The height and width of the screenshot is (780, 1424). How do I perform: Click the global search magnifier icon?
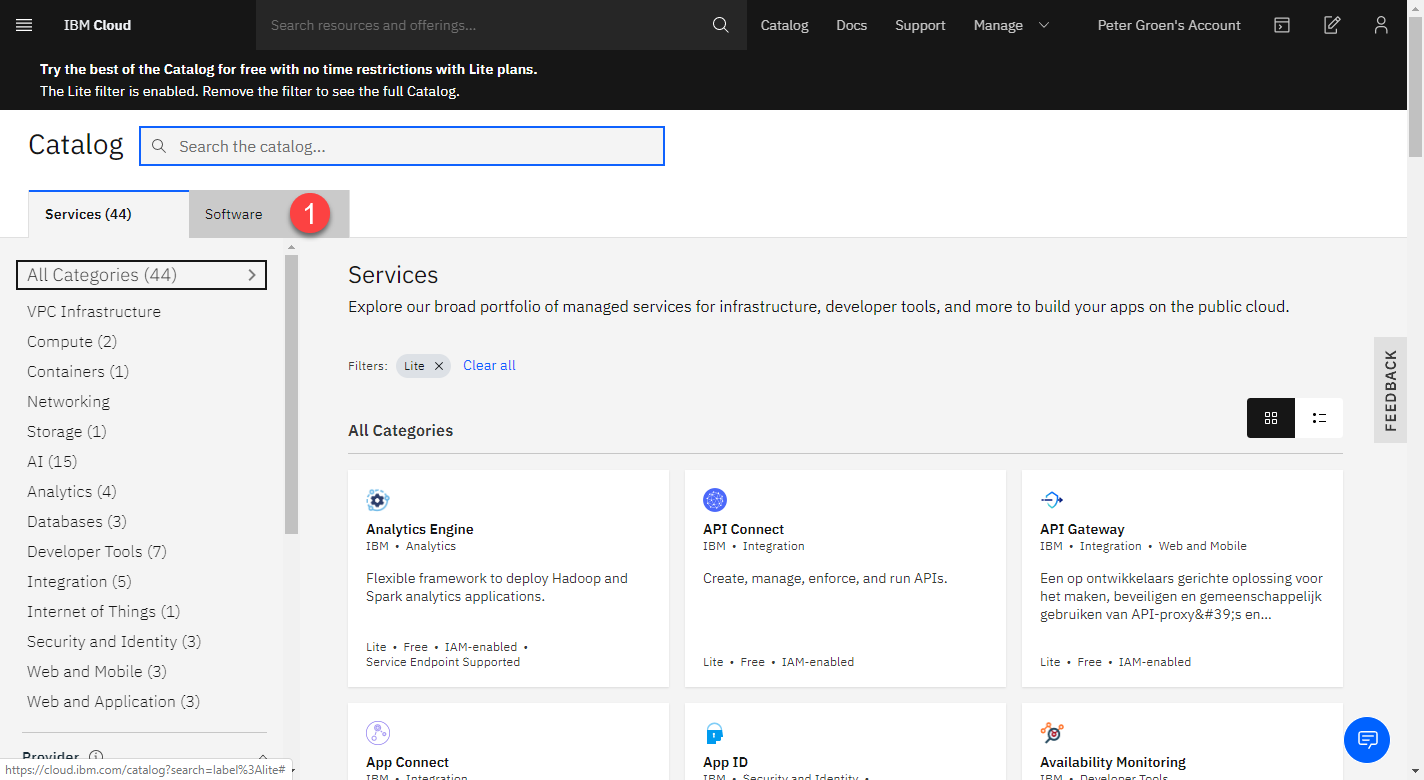(x=720, y=25)
